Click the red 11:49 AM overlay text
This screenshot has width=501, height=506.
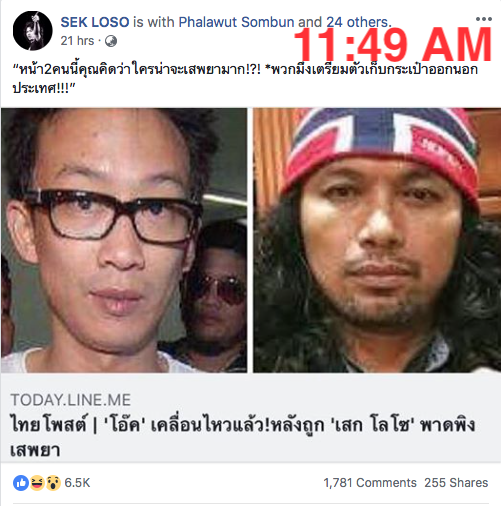(393, 44)
